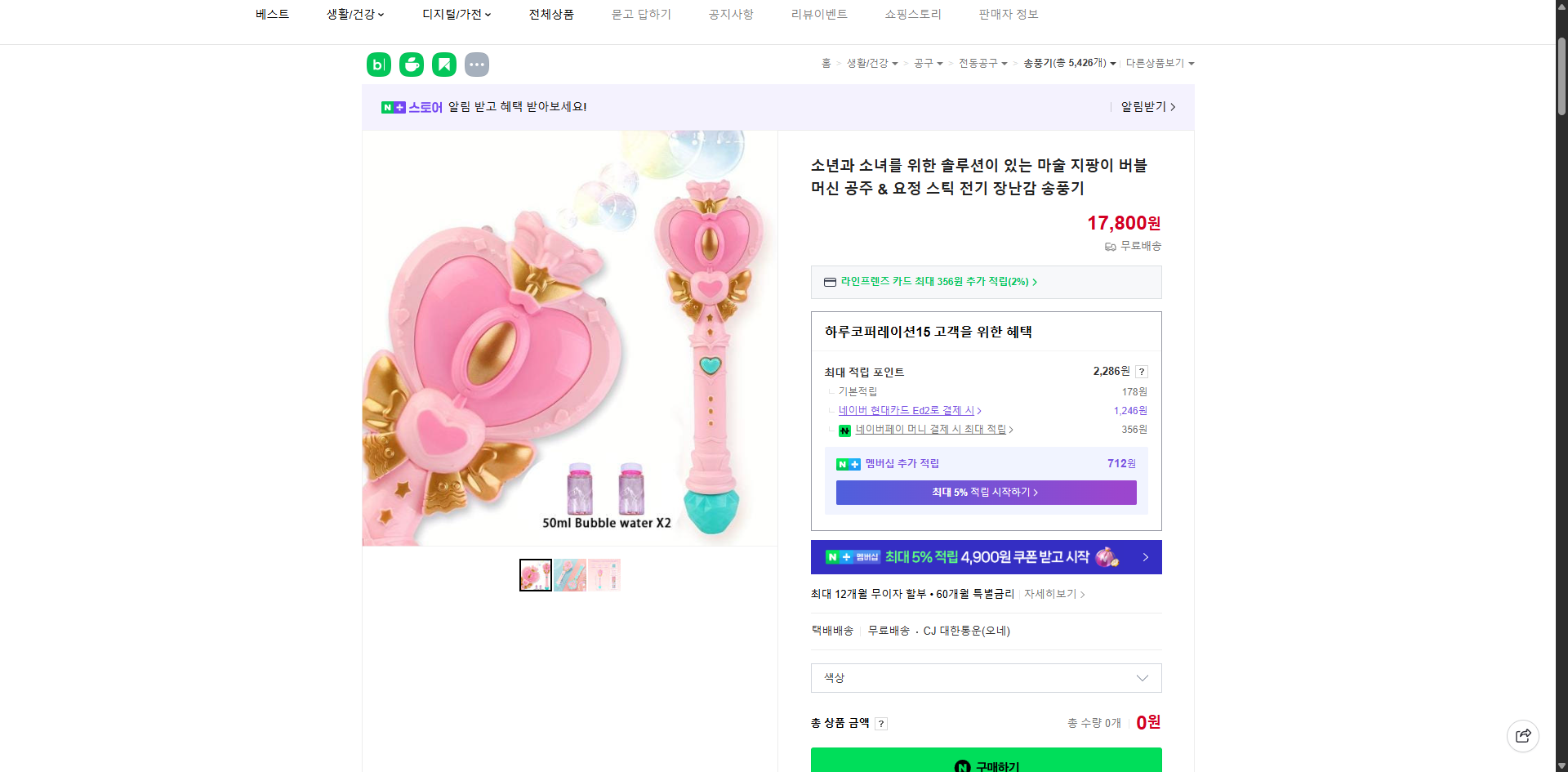Click the green cafe cup icon
1568x772 pixels.
tap(412, 64)
